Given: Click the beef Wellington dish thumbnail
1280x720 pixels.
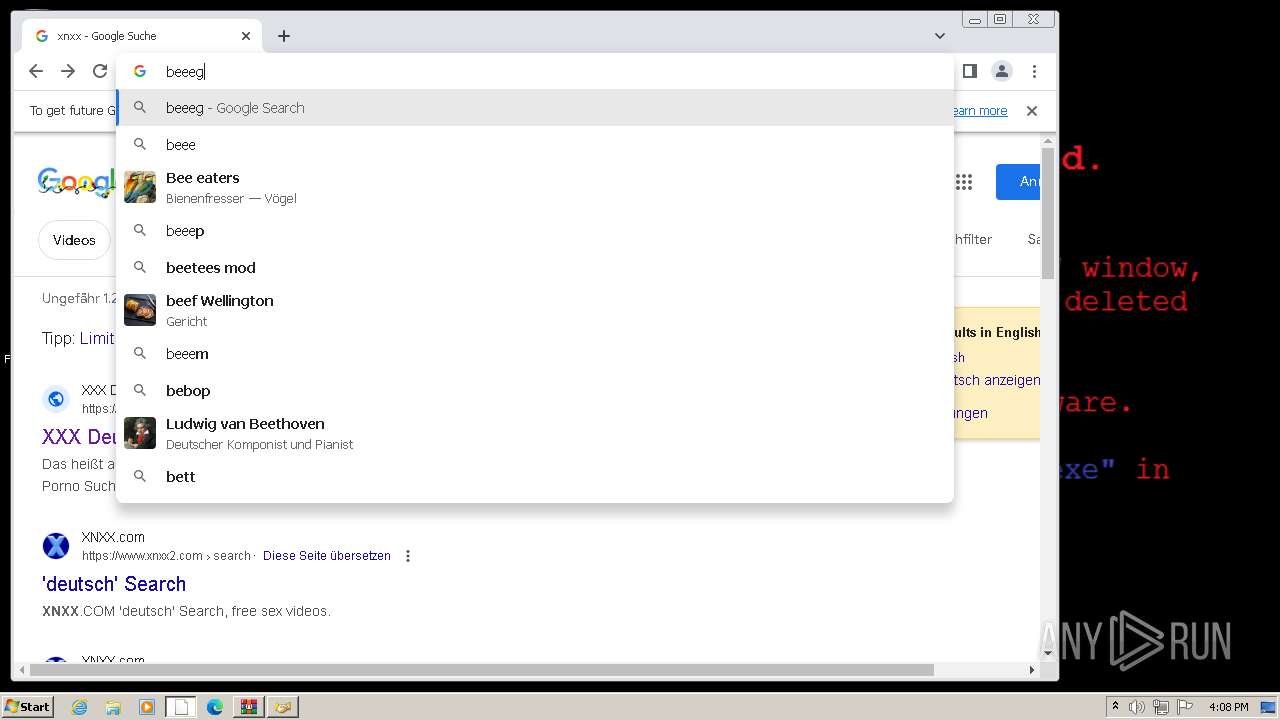Looking at the screenshot, I should click(140, 310).
